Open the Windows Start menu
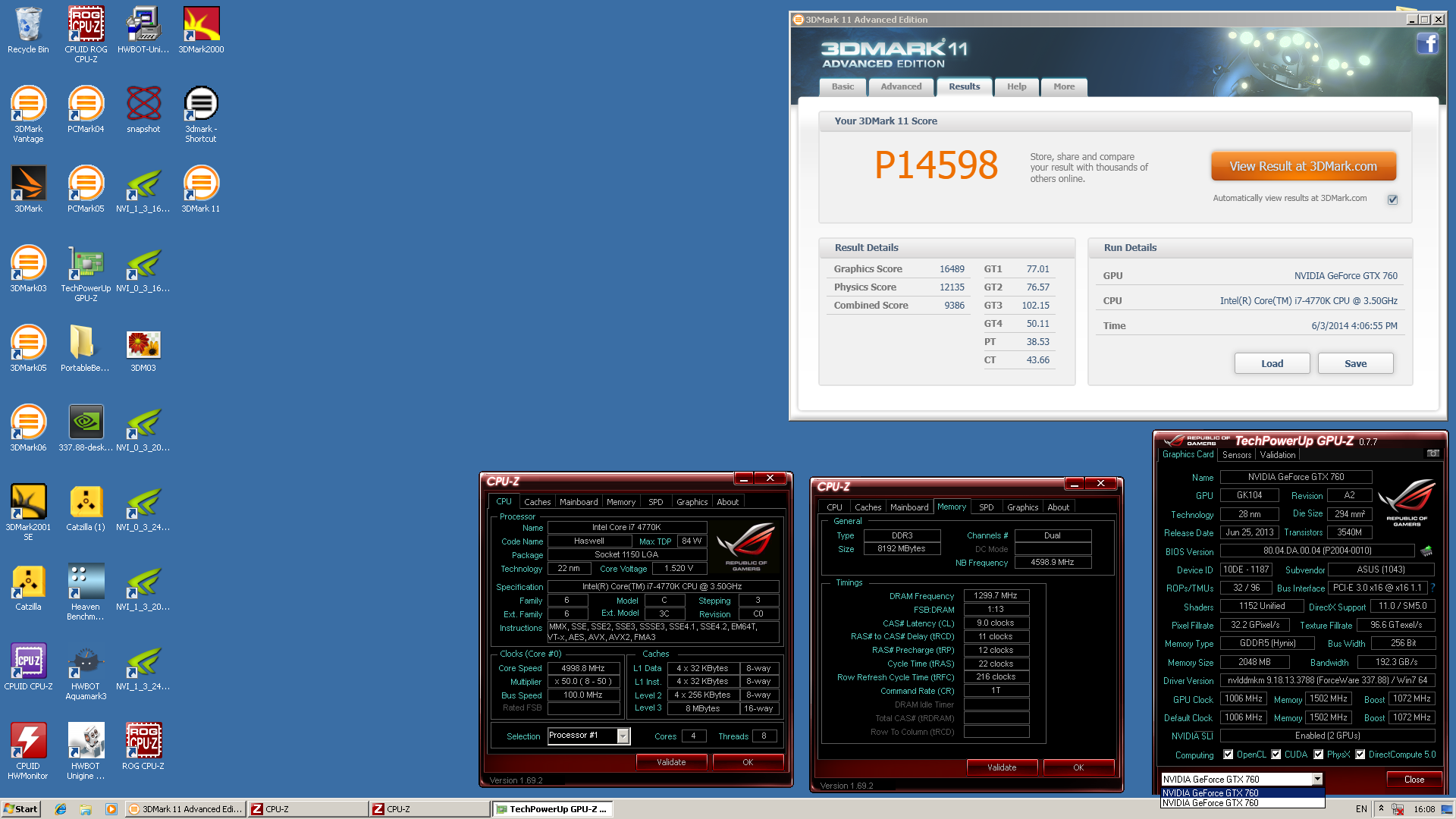Image resolution: width=1456 pixels, height=819 pixels. (x=20, y=809)
